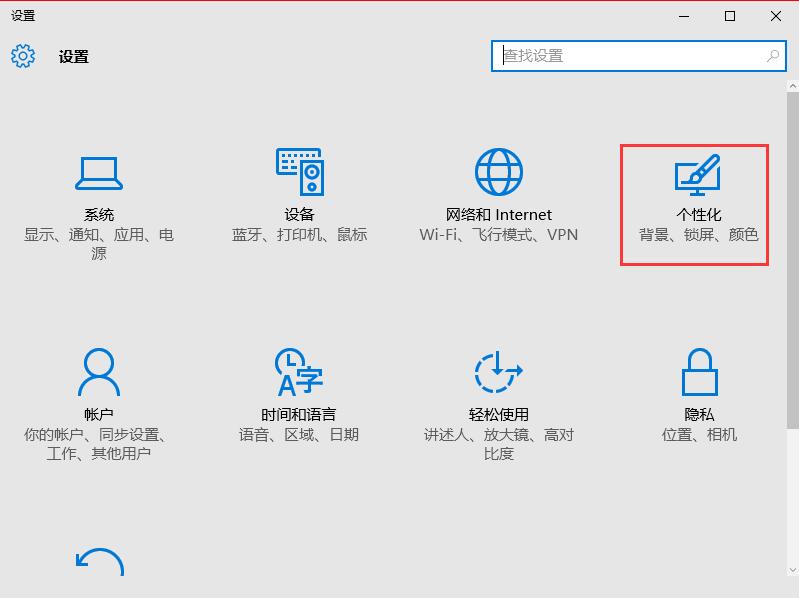Click the 背景、锁屏、颜色 description
This screenshot has width=799, height=598.
point(699,234)
